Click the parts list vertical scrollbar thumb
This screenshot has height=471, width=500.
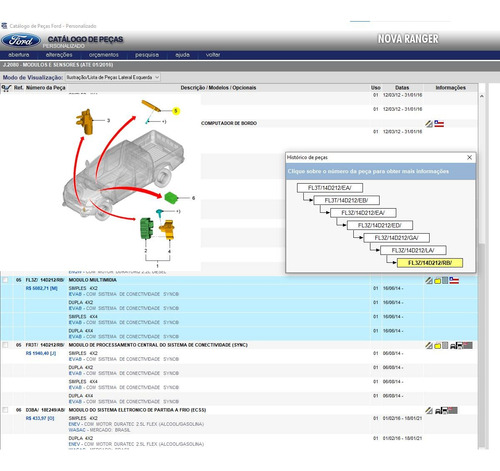click(x=482, y=345)
